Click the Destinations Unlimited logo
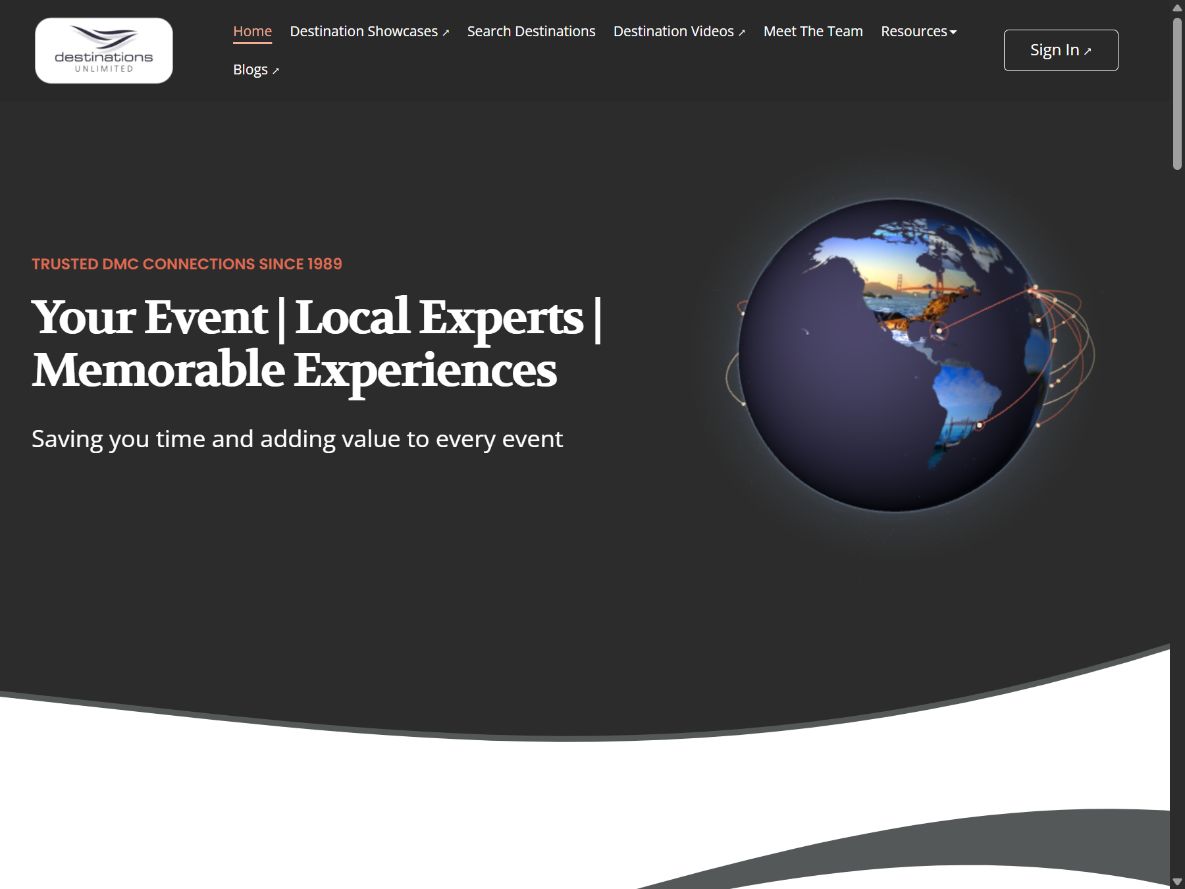This screenshot has width=1185, height=889. [104, 51]
